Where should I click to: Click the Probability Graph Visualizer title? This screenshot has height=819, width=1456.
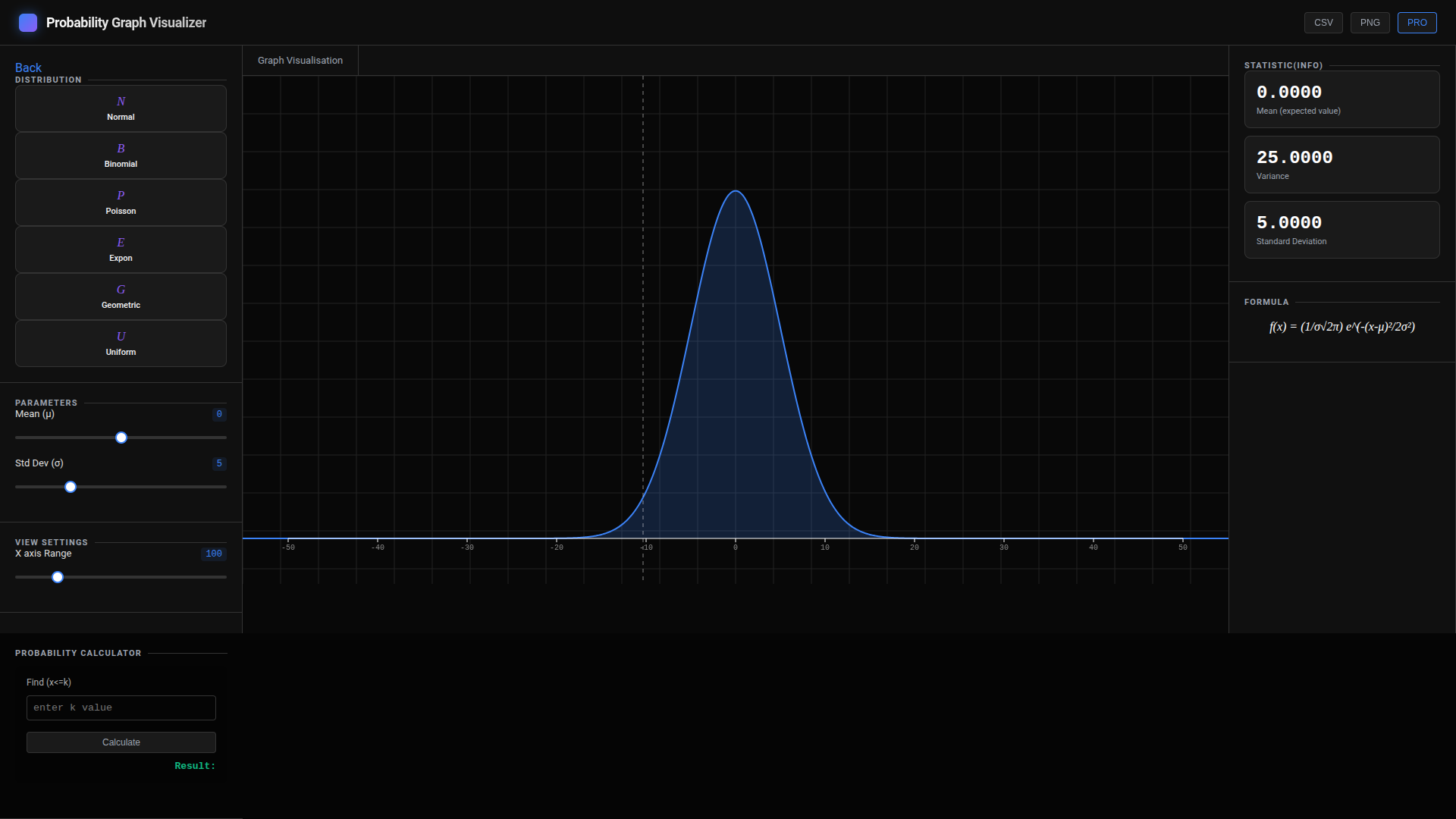tap(126, 23)
